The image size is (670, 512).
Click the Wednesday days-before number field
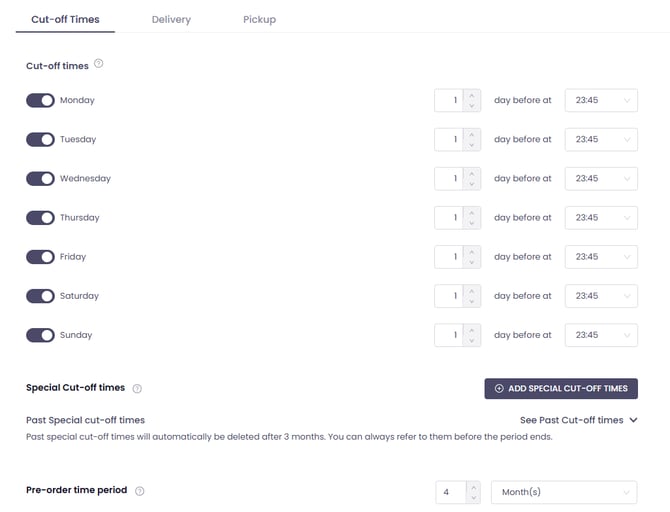click(449, 179)
